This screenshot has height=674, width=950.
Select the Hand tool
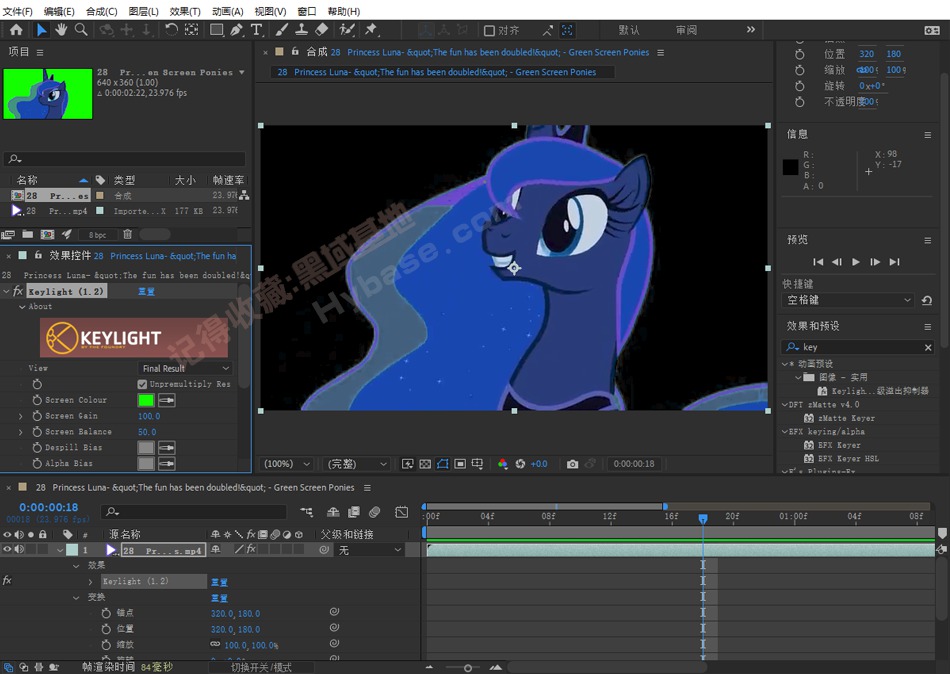click(61, 29)
